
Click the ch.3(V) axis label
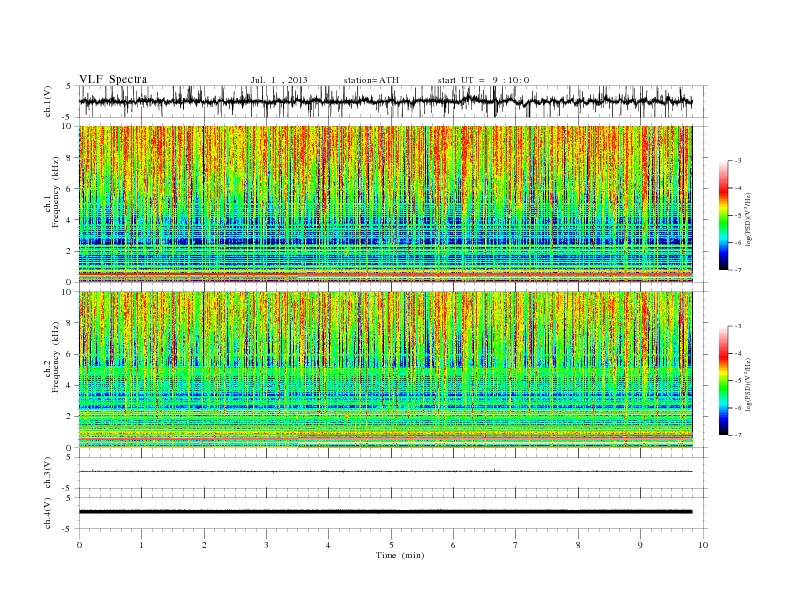[48, 473]
